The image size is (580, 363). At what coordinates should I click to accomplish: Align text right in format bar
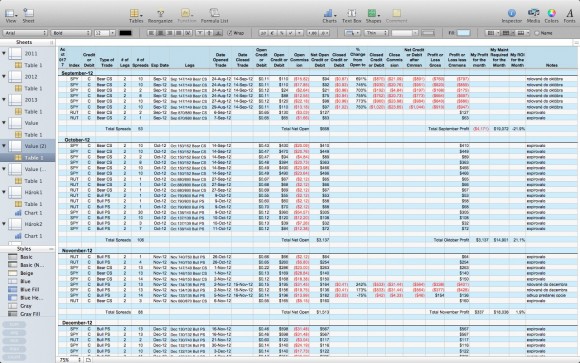[170, 33]
